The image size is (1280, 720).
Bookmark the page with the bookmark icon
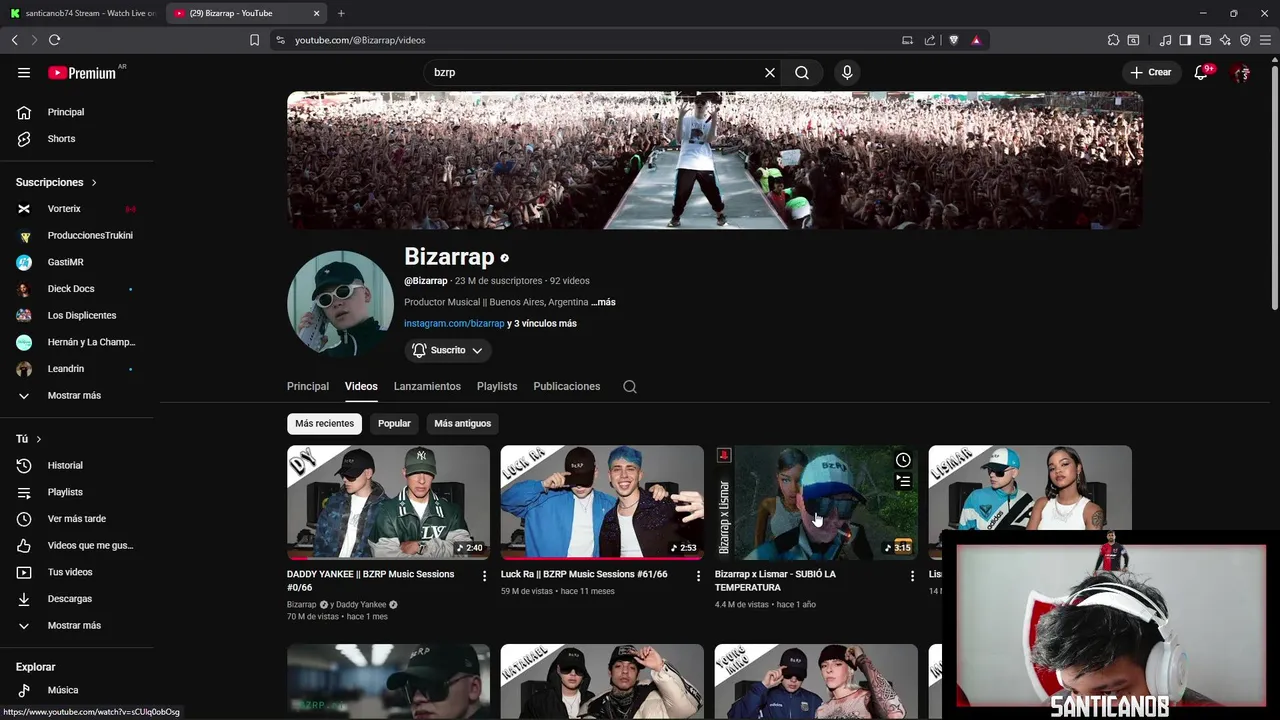(254, 40)
